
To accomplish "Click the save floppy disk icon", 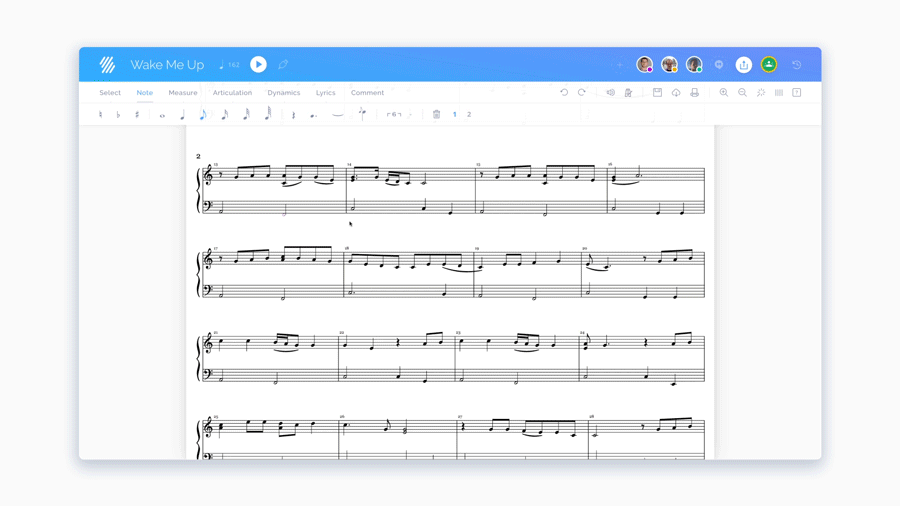I will (x=658, y=92).
